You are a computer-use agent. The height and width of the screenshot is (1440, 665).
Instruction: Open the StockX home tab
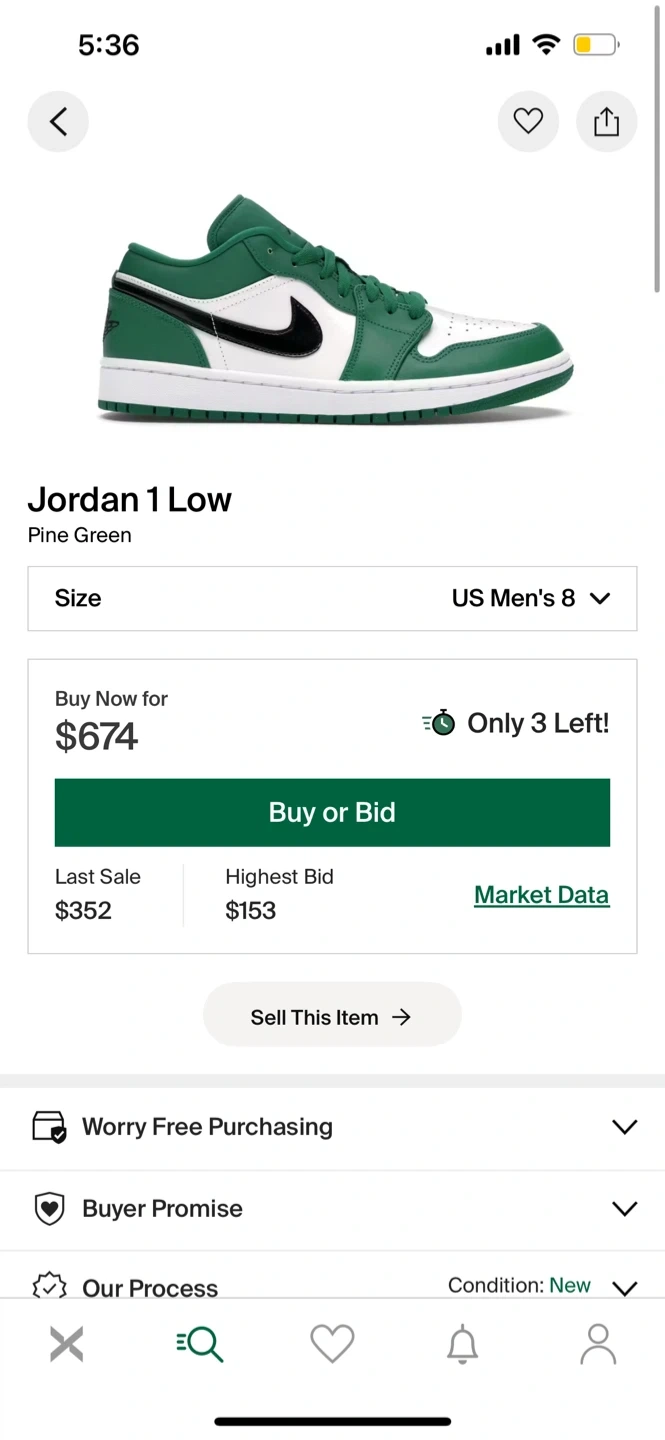(67, 1344)
